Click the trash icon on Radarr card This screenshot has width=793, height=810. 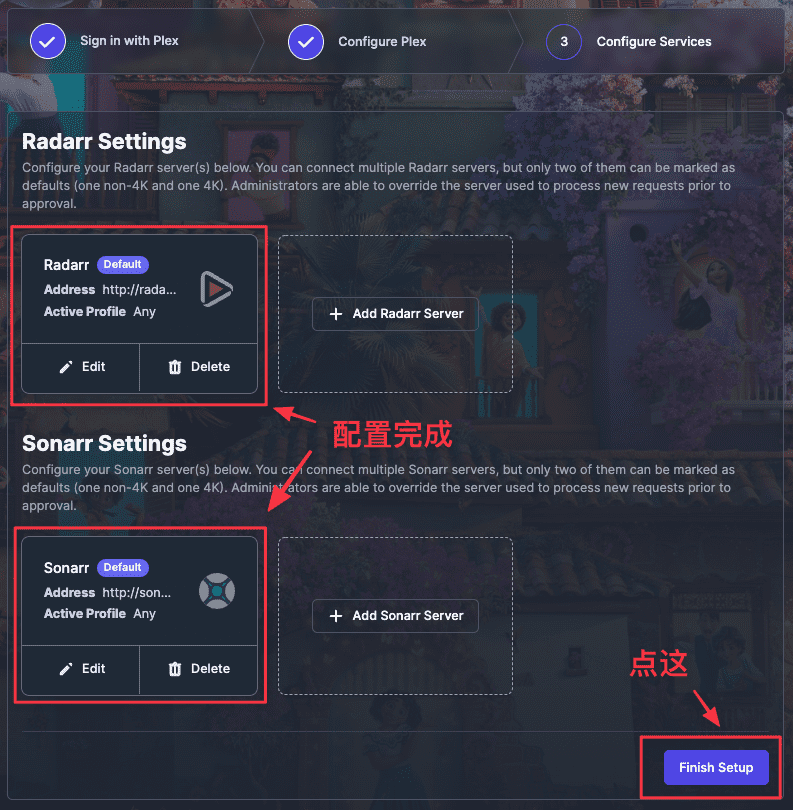coord(175,367)
